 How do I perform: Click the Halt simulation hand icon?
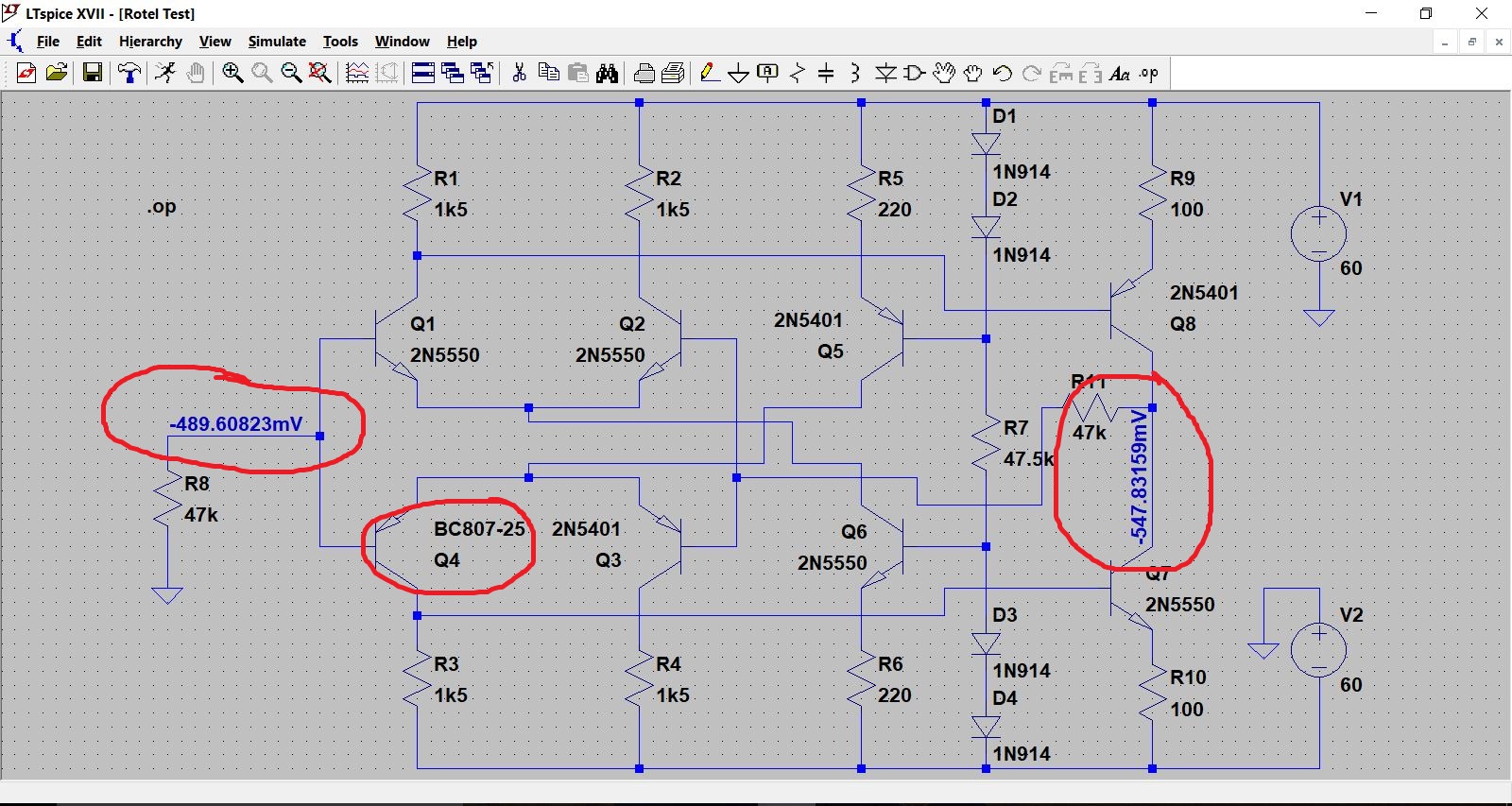pyautogui.click(x=196, y=73)
